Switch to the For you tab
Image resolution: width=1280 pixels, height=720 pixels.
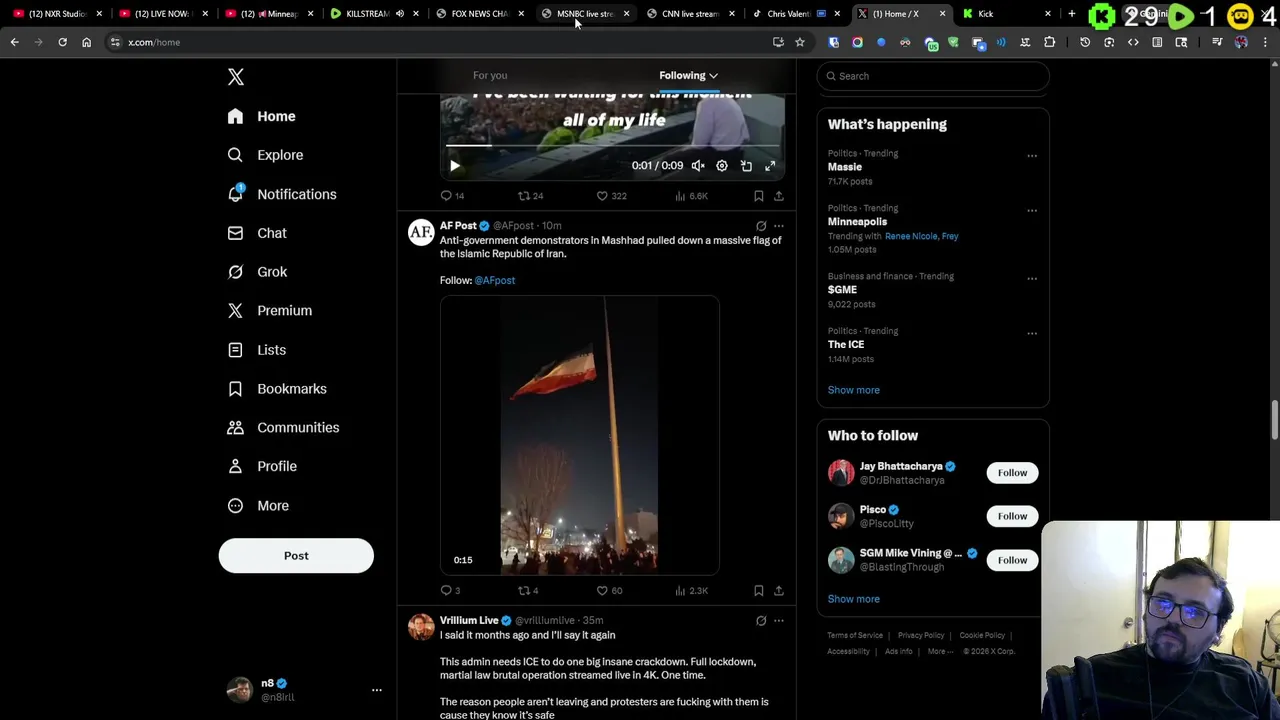(490, 75)
